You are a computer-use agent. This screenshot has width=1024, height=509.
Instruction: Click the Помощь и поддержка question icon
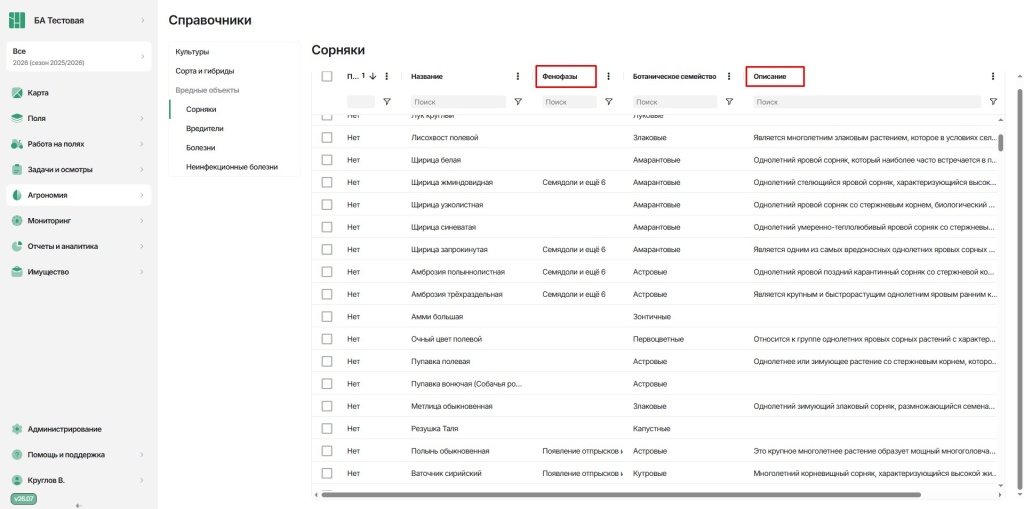[x=18, y=455]
